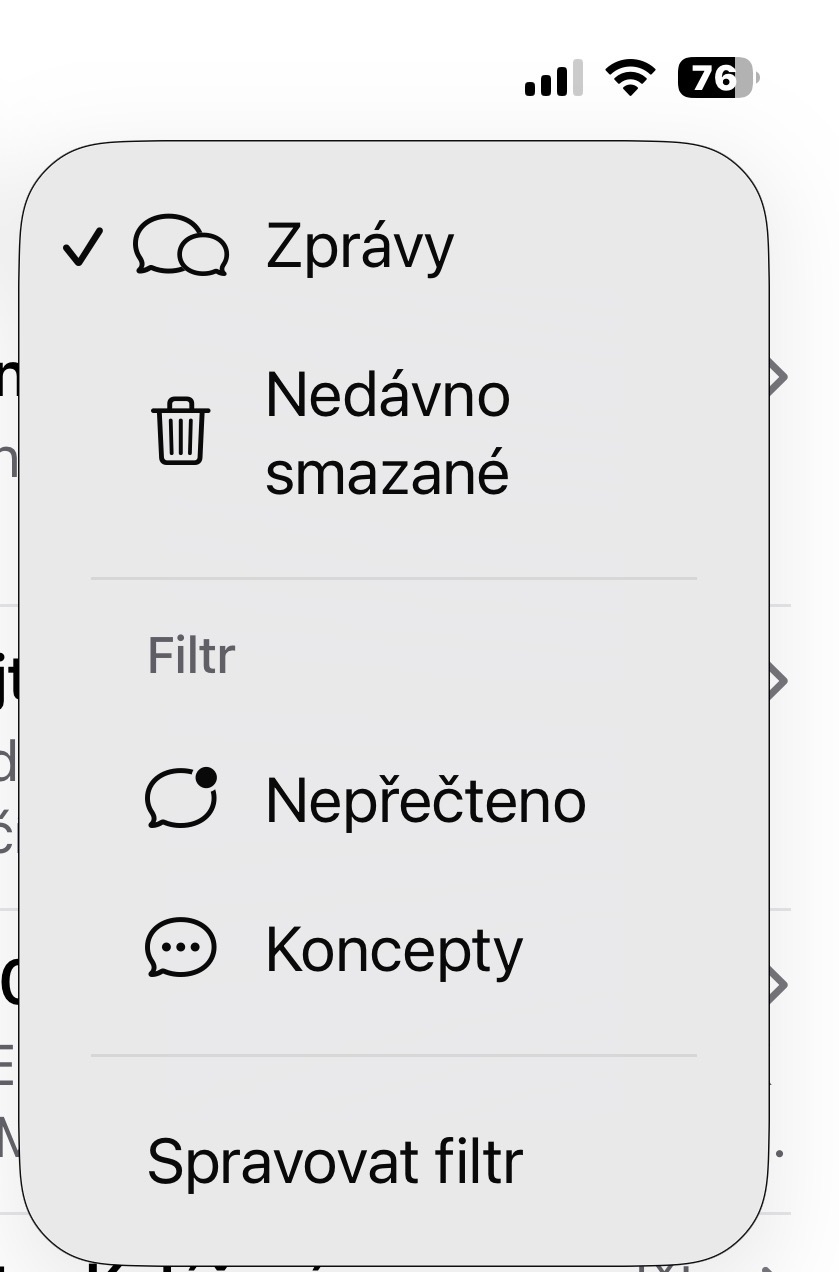Tap the cellular signal bars icon
This screenshot has height=1272, width=839.
(x=552, y=79)
